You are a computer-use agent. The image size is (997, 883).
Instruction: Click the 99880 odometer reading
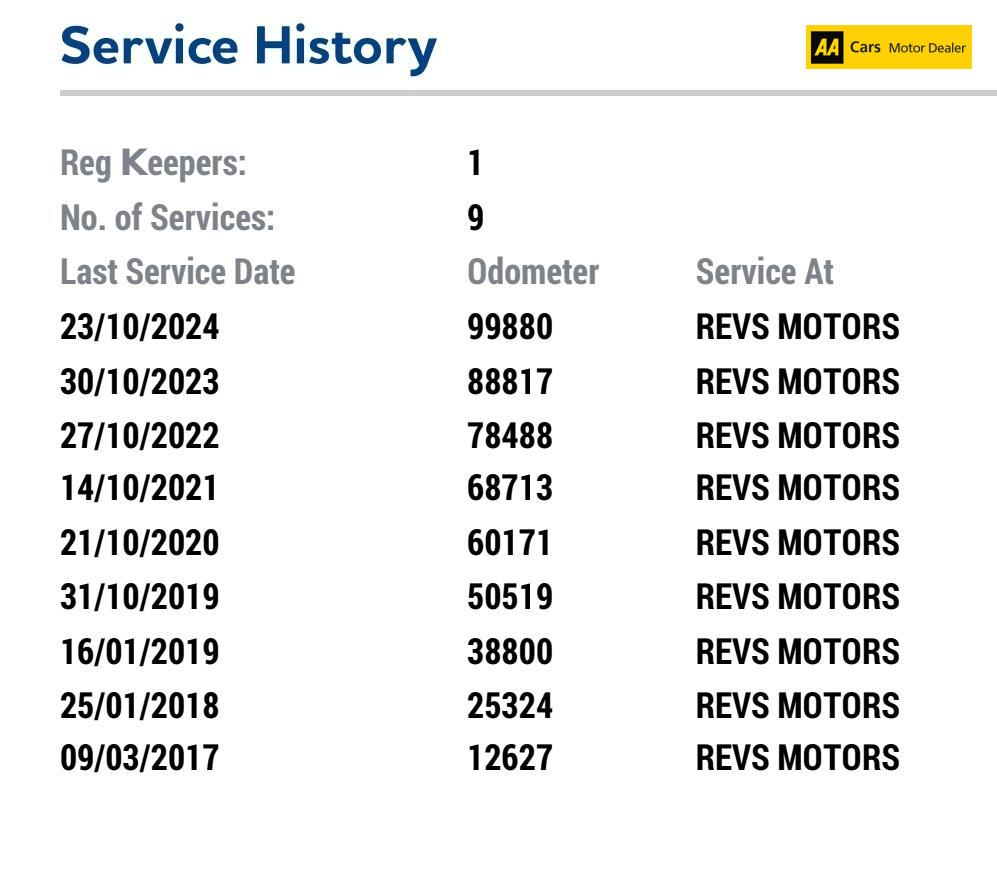tap(510, 327)
